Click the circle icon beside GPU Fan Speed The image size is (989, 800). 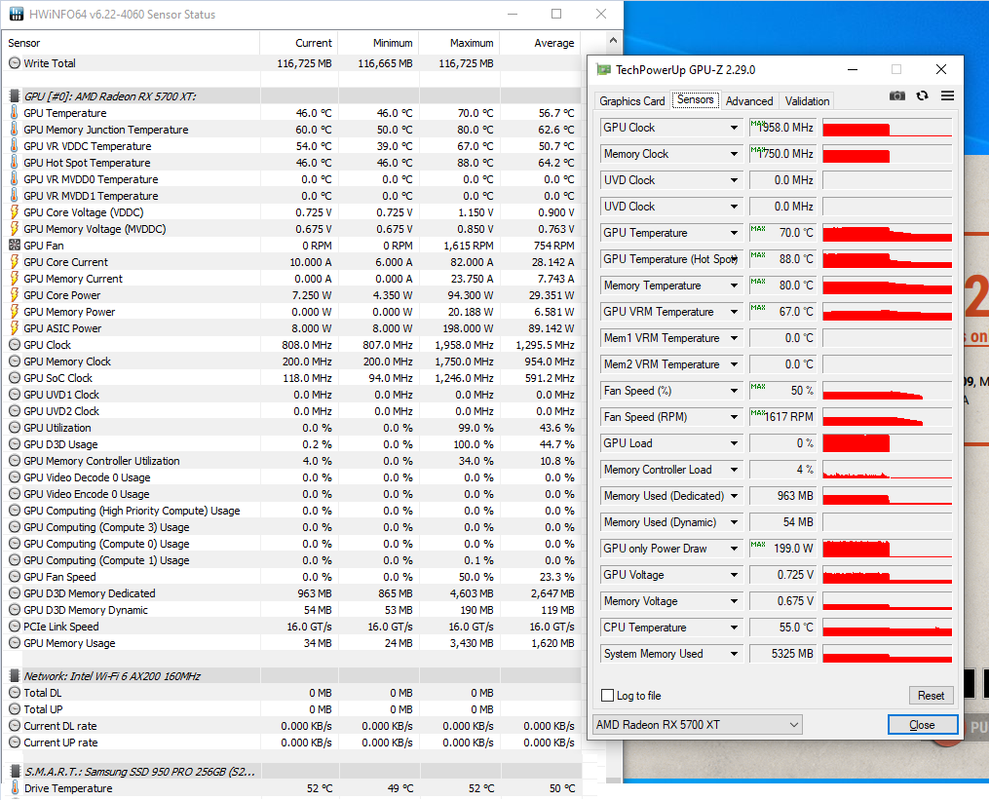(14, 577)
